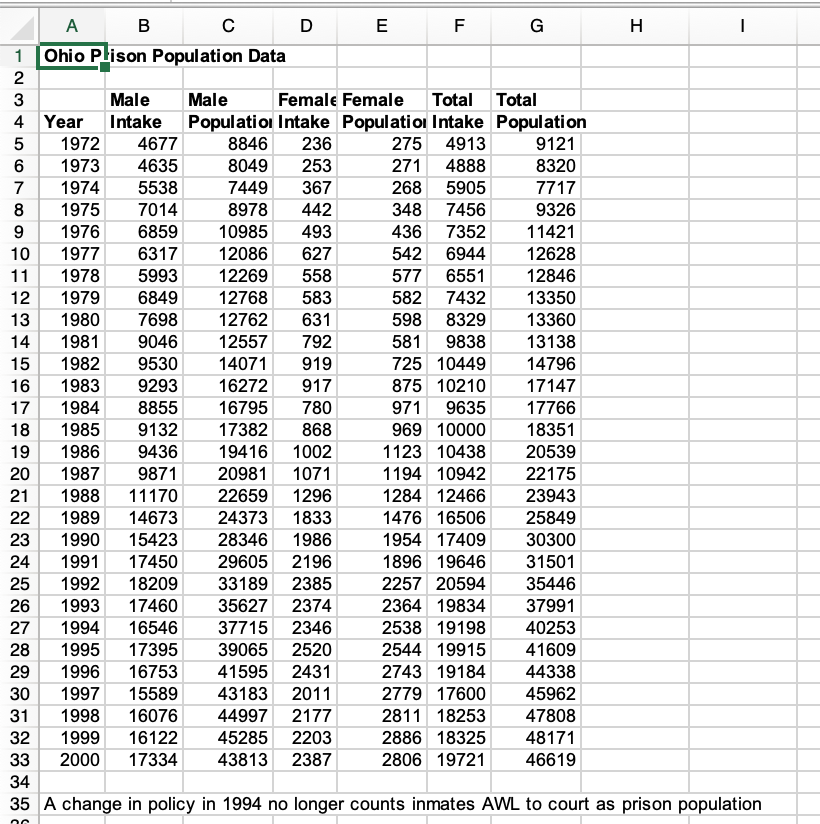Click total population value 30300
Image resolution: width=820 pixels, height=824 pixels.
click(x=536, y=540)
